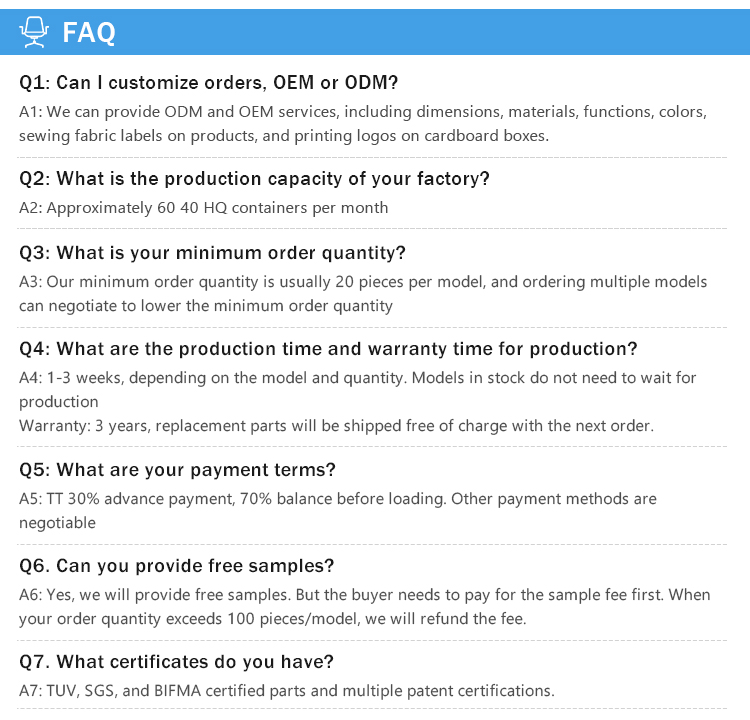Click the A2 60 40 HQ containers answer
The image size is (750, 720).
pos(203,208)
